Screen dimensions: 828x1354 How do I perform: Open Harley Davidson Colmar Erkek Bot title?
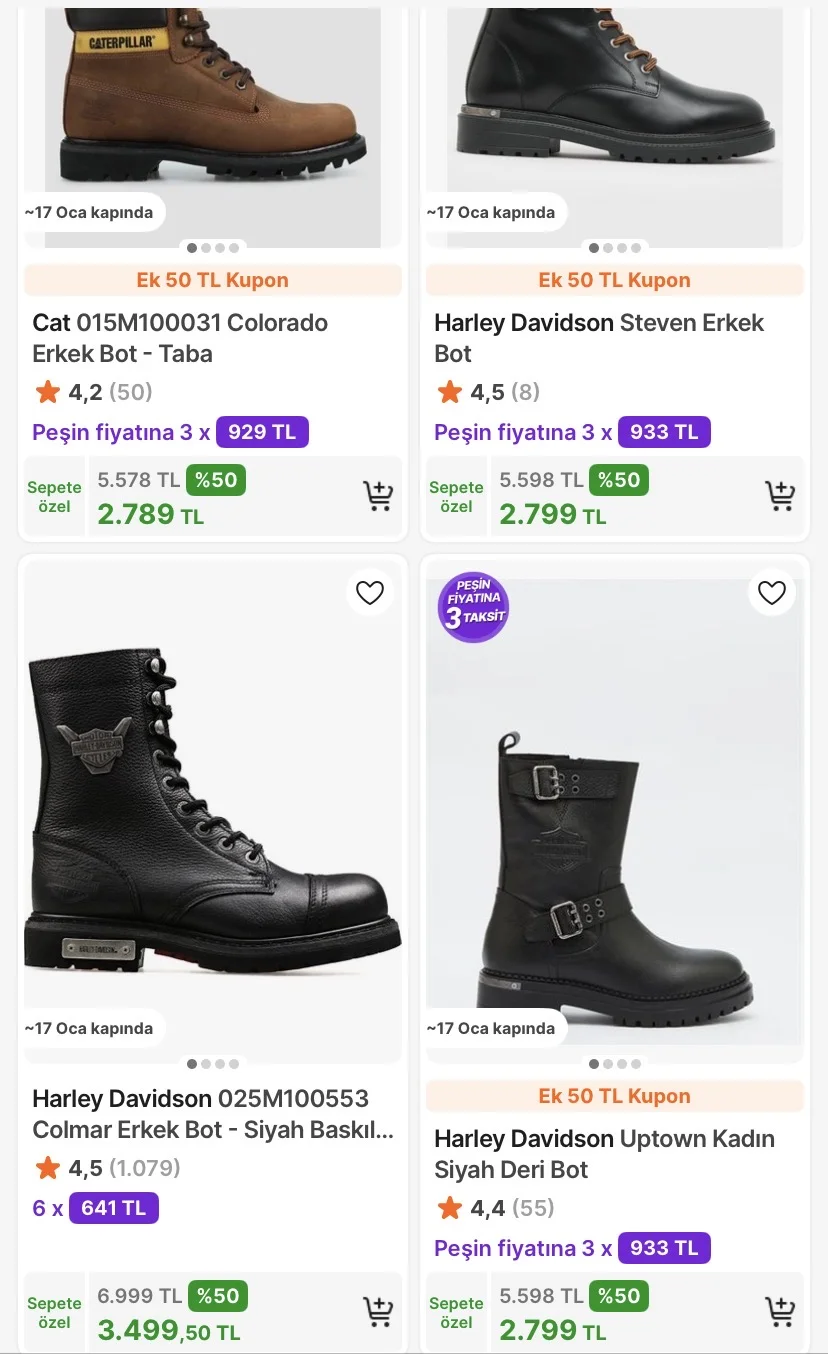tap(212, 1114)
